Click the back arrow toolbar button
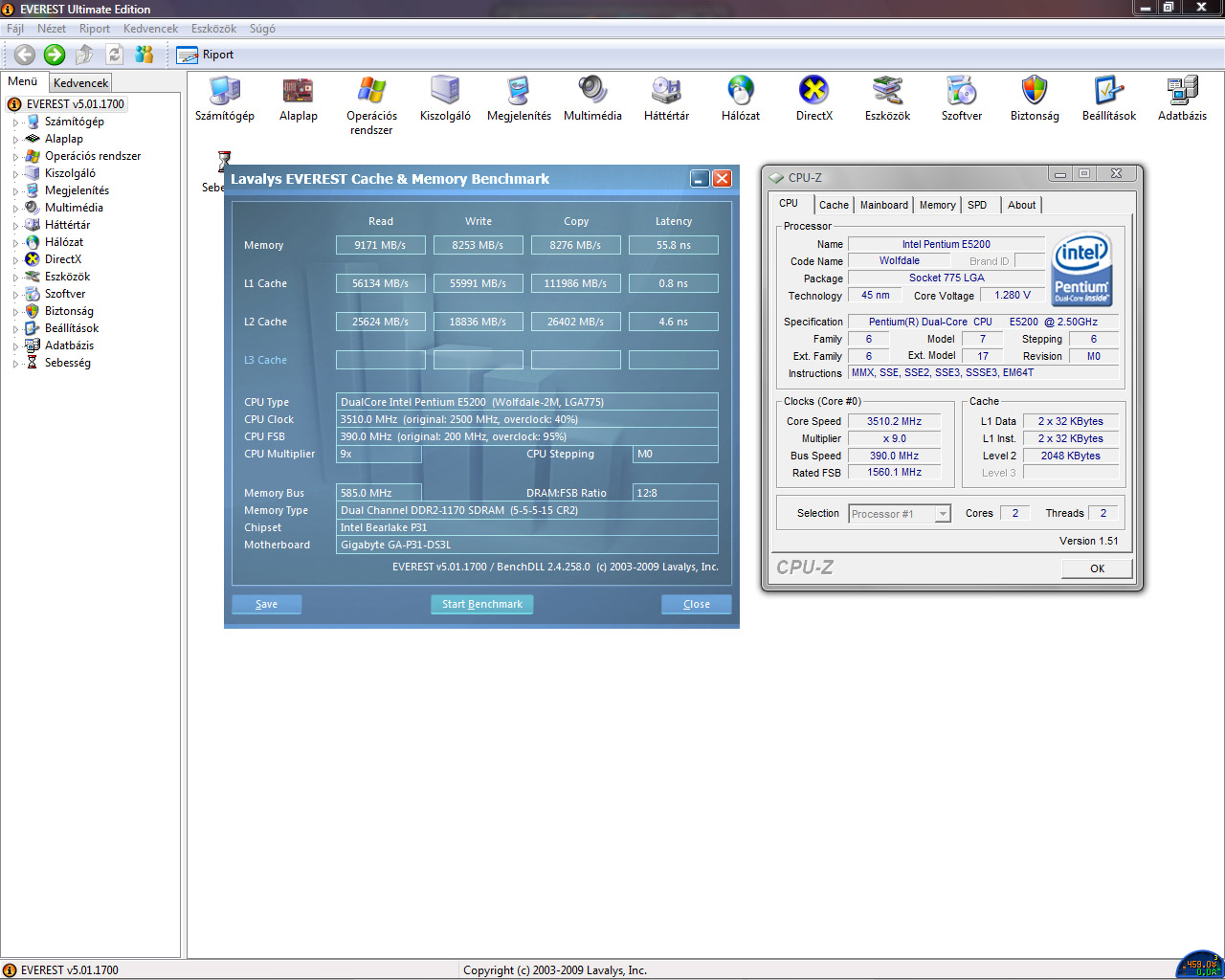 click(x=25, y=55)
